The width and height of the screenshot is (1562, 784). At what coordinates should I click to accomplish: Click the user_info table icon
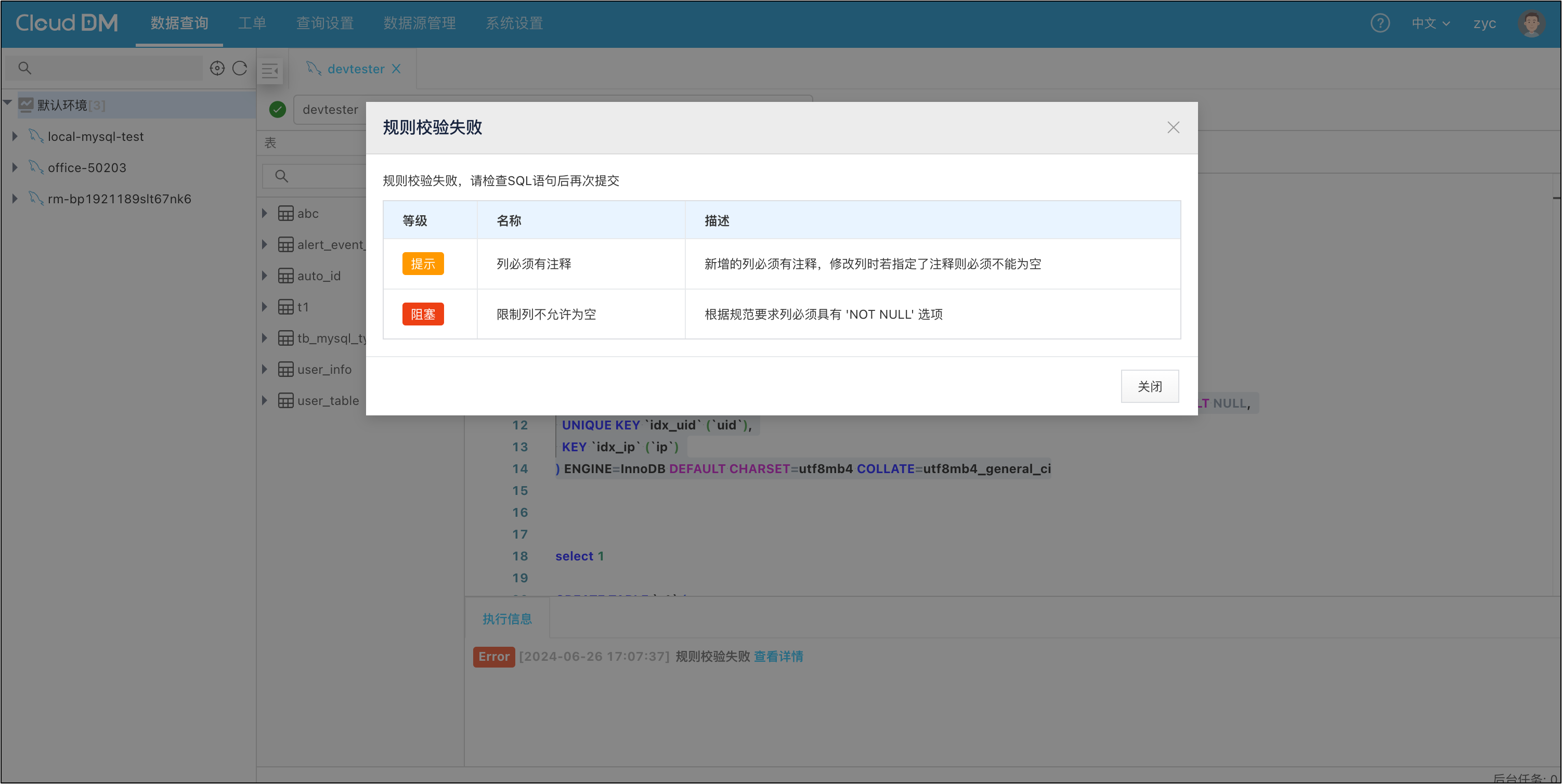(x=285, y=369)
